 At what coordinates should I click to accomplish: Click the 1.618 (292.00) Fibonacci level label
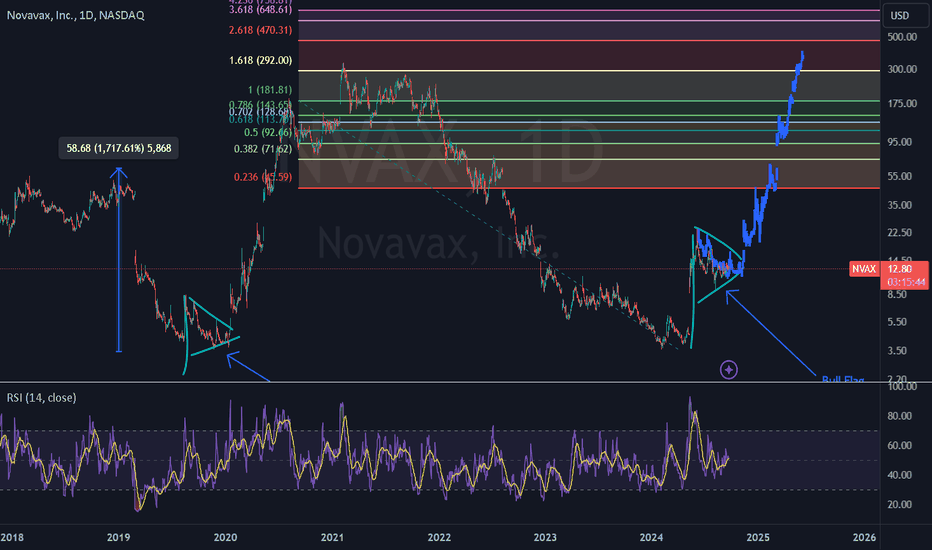pos(260,60)
